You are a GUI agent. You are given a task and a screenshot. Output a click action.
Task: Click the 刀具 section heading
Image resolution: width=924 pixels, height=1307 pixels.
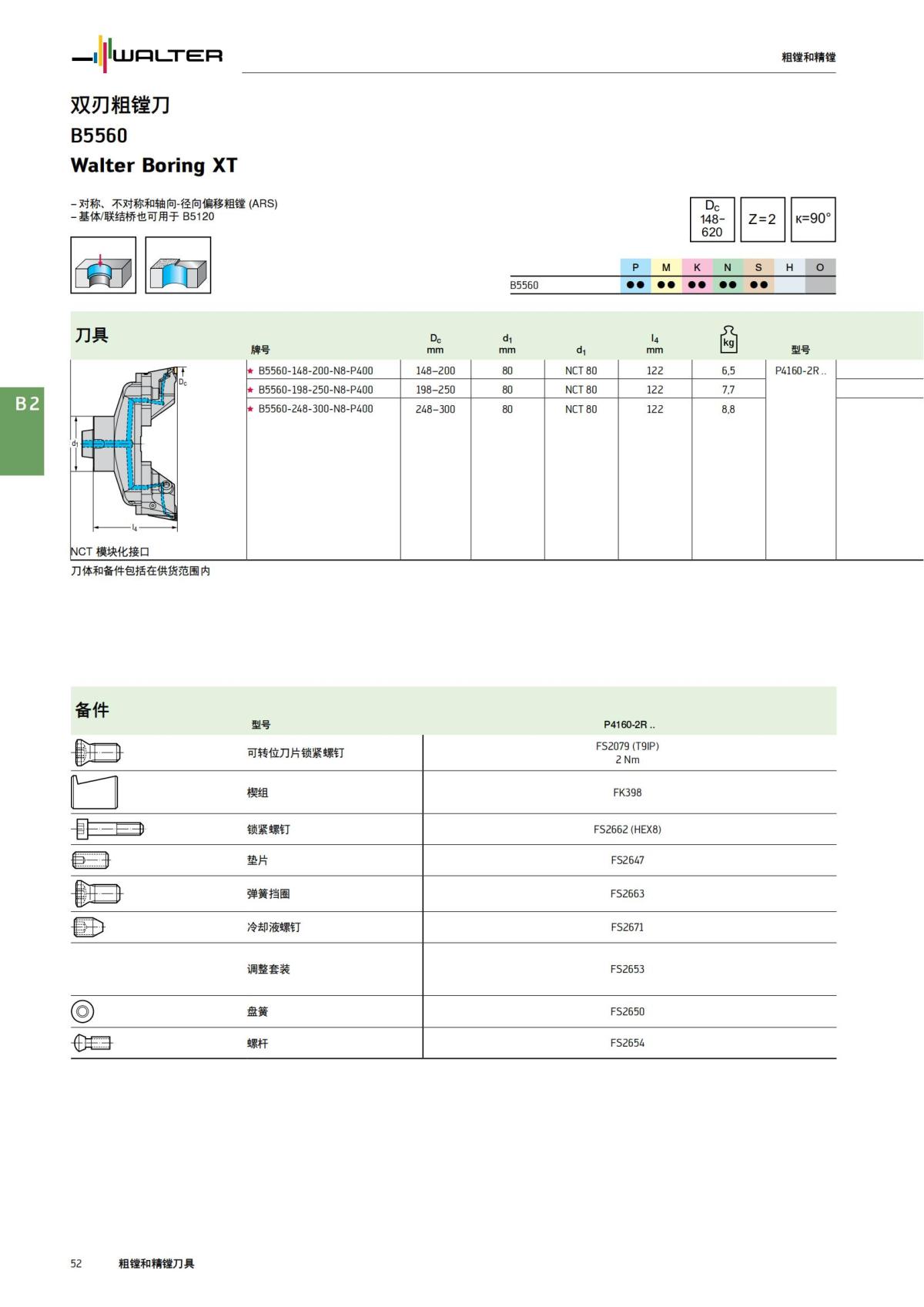[x=92, y=335]
